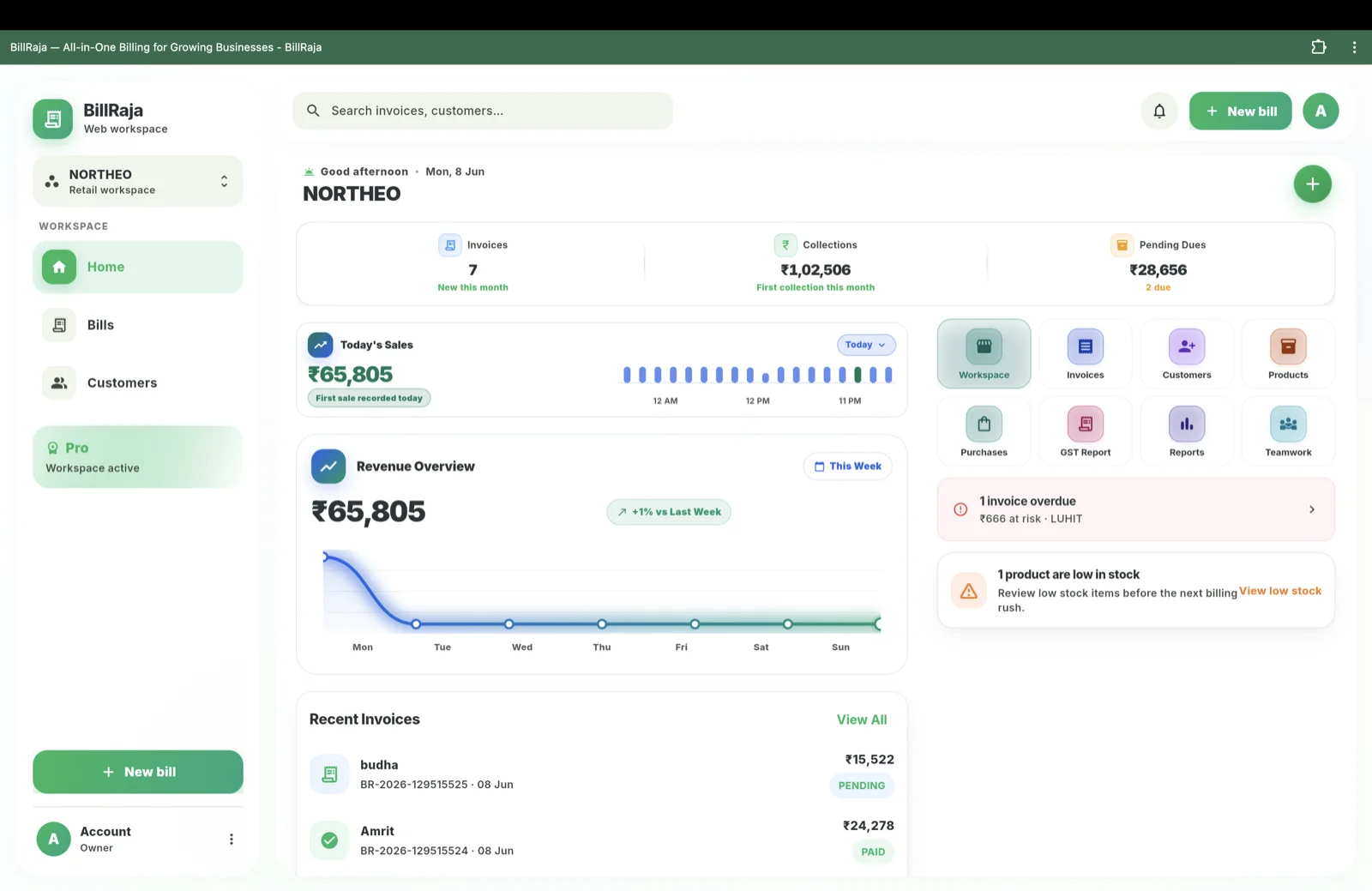Screen dimensions: 1372x891
Task: Open the Invoices quick tile
Action: pyautogui.click(x=1085, y=353)
